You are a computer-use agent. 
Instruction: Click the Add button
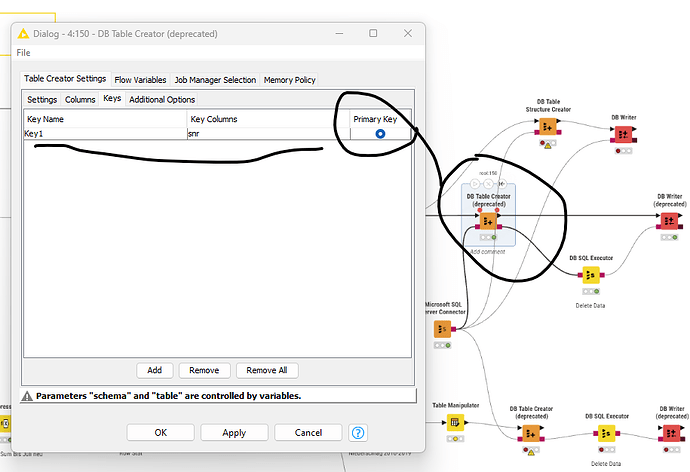pos(154,370)
